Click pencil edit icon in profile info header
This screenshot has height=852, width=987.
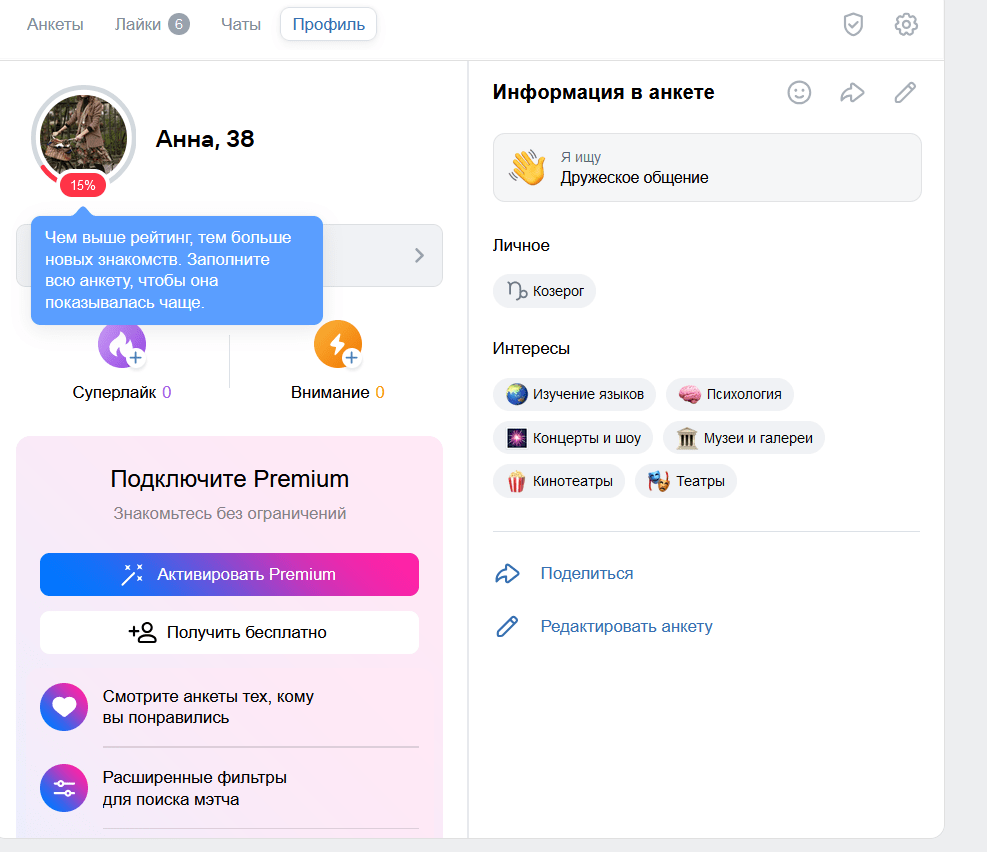[x=905, y=93]
